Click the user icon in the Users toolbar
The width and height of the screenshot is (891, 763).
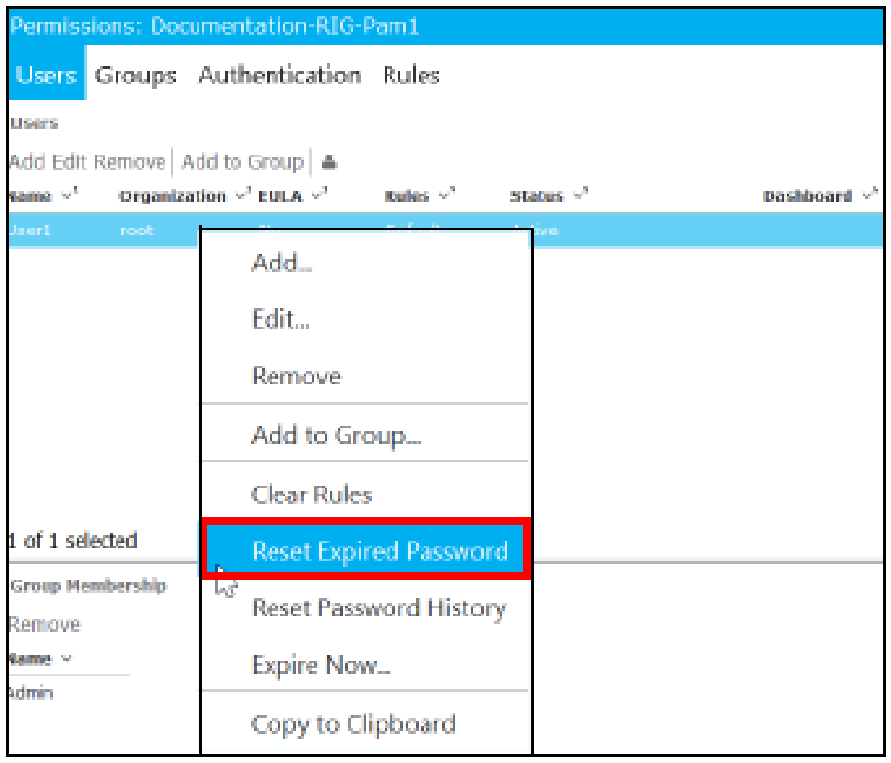click(329, 163)
